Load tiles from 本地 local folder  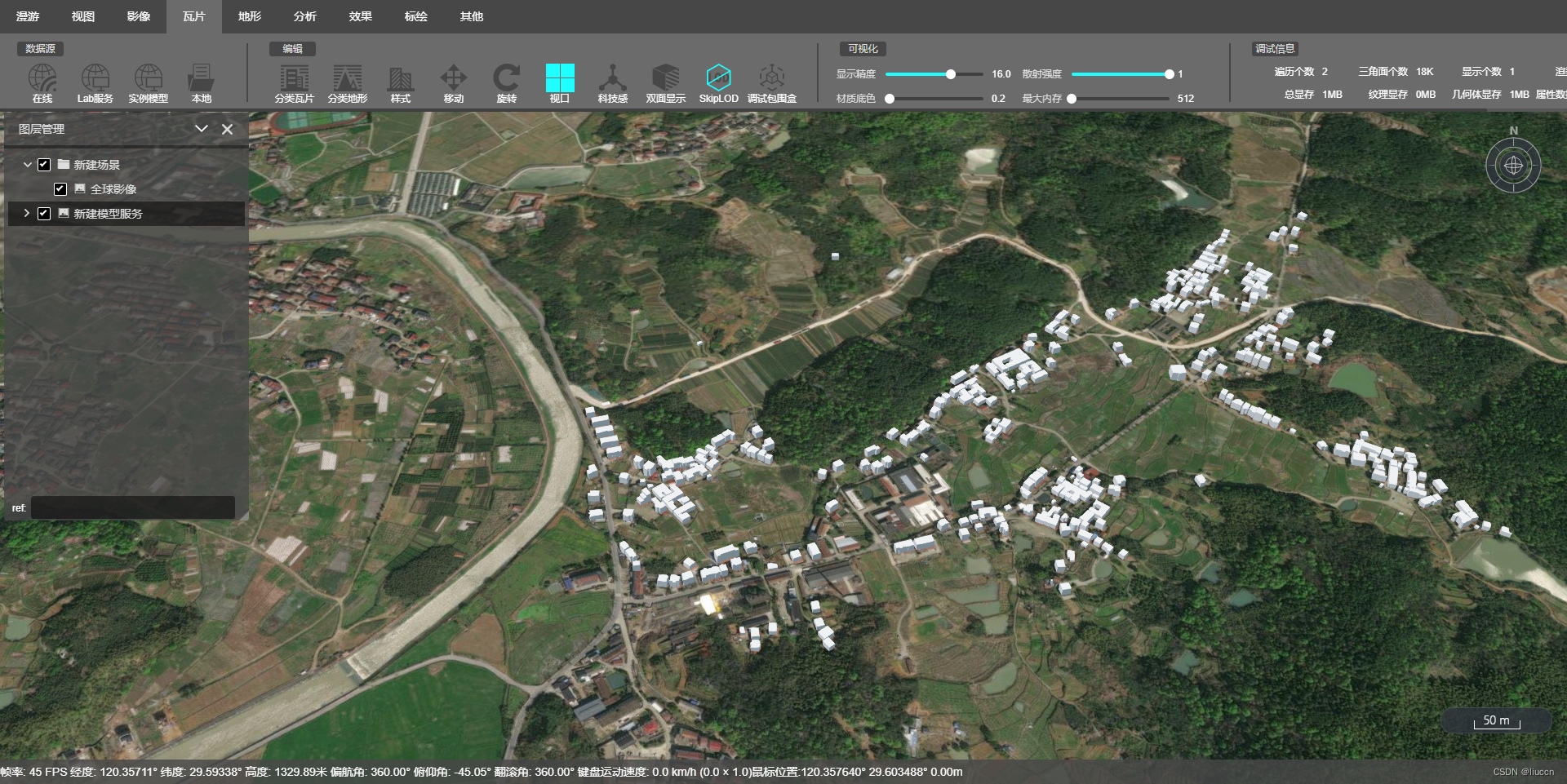201,83
